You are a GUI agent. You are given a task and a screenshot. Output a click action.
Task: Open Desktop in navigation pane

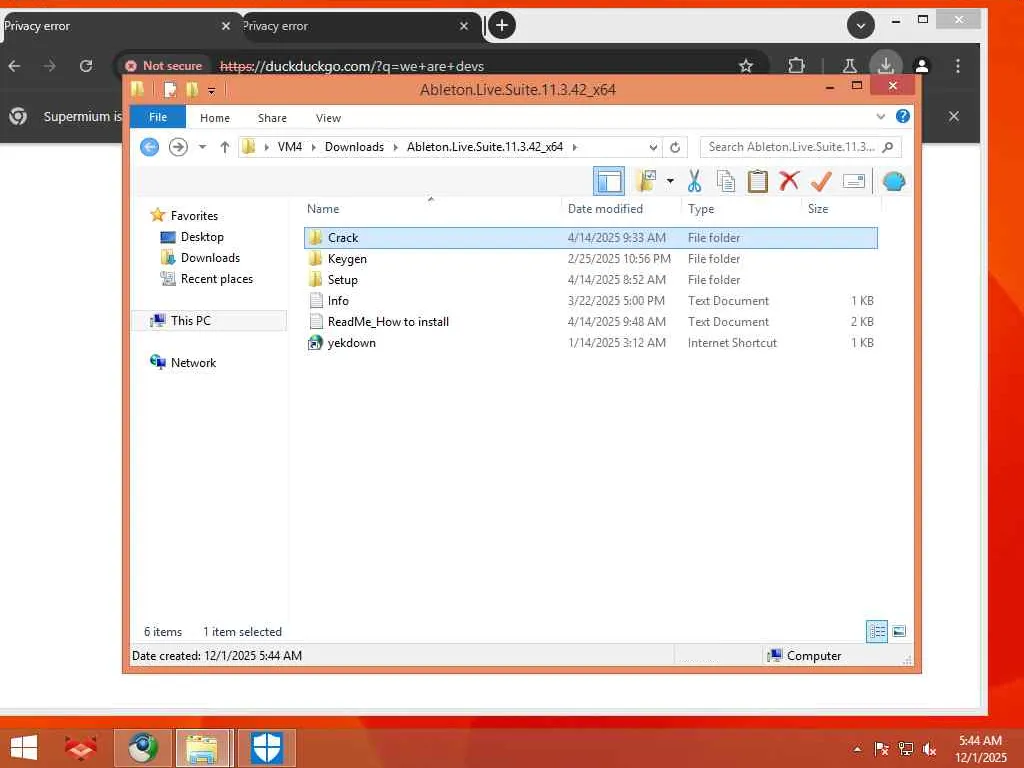202,237
